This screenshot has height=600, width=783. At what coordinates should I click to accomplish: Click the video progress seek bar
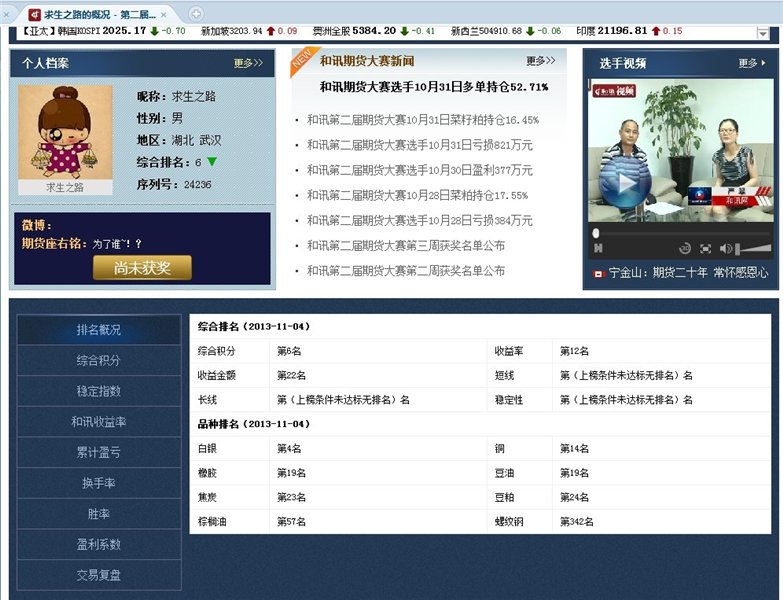click(x=680, y=232)
